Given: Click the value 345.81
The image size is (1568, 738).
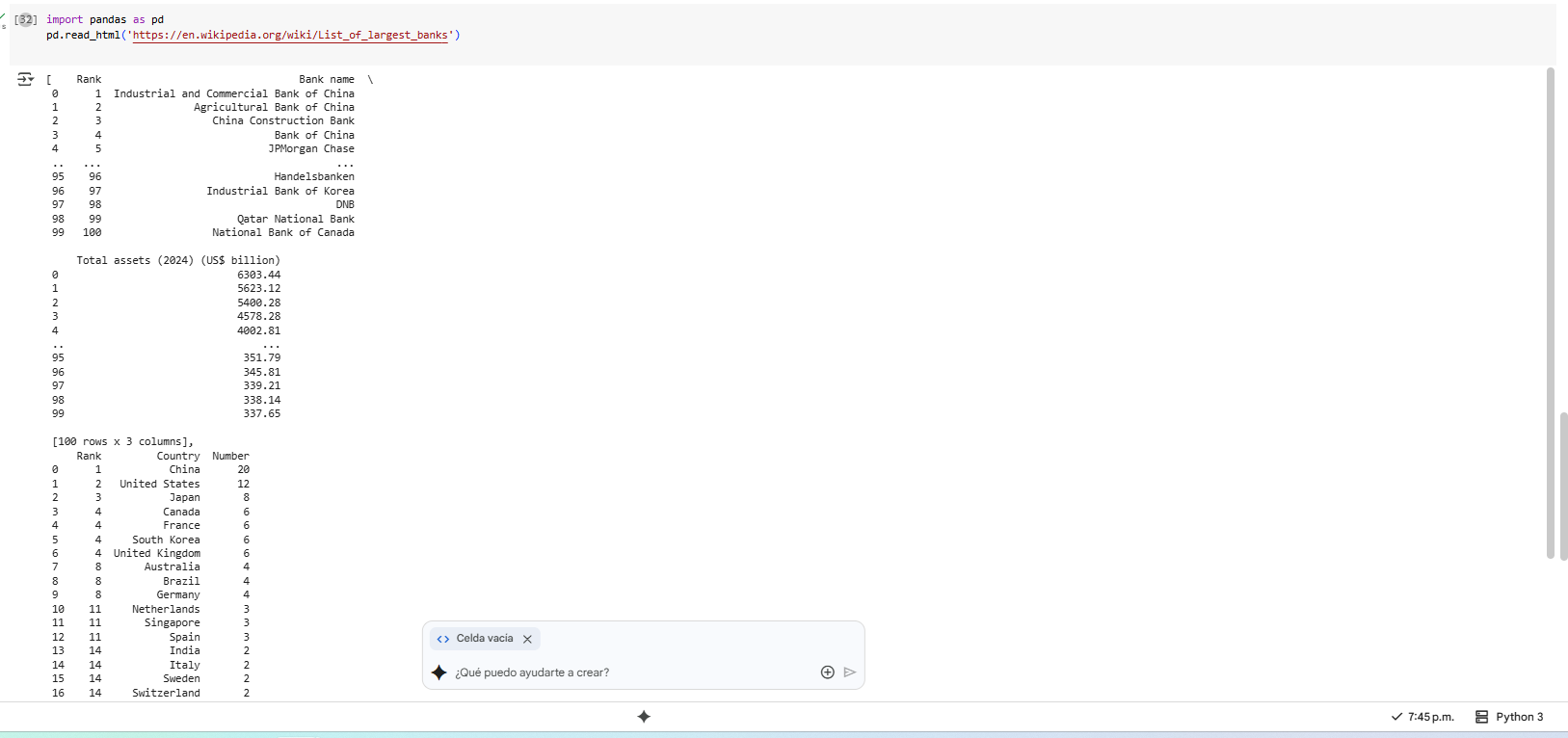Looking at the screenshot, I should (x=262, y=372).
